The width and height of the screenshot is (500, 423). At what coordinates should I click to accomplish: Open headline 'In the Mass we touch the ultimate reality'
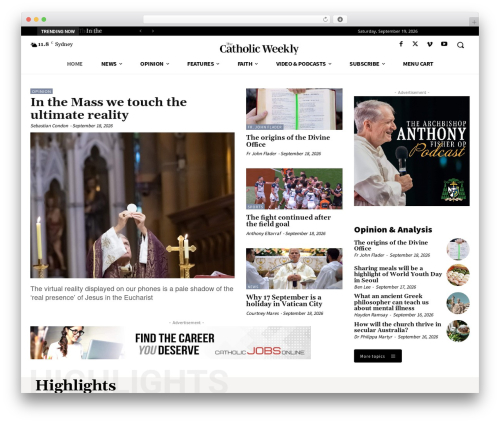pyautogui.click(x=109, y=108)
